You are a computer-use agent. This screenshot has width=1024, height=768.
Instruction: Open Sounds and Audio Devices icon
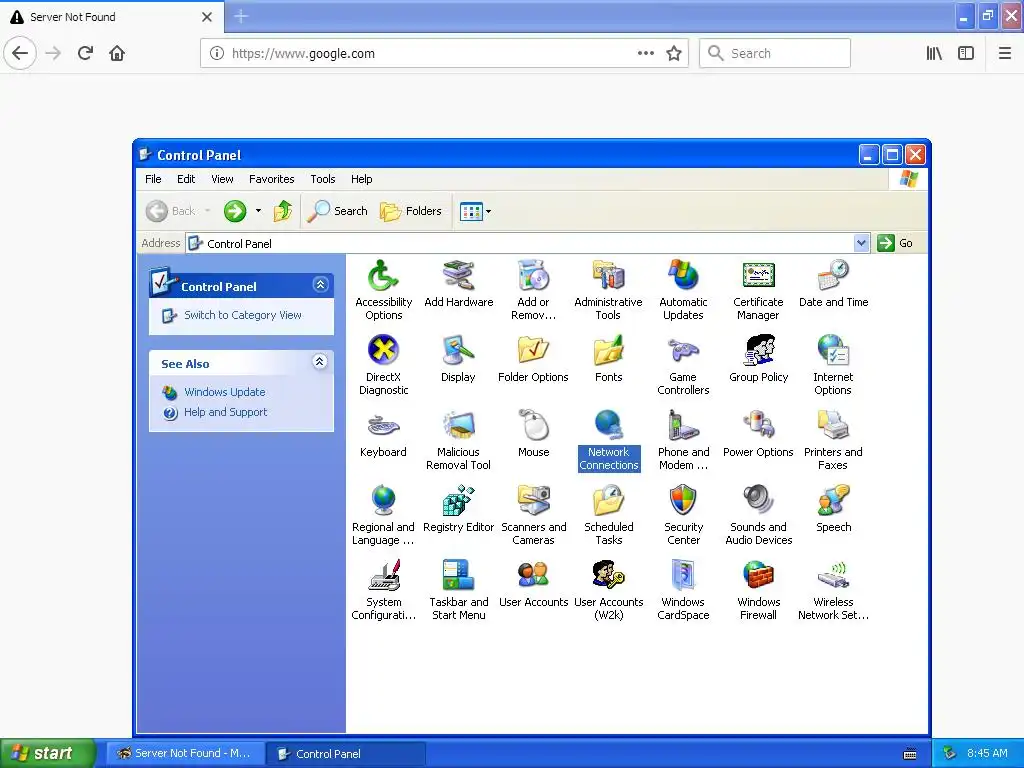click(758, 515)
